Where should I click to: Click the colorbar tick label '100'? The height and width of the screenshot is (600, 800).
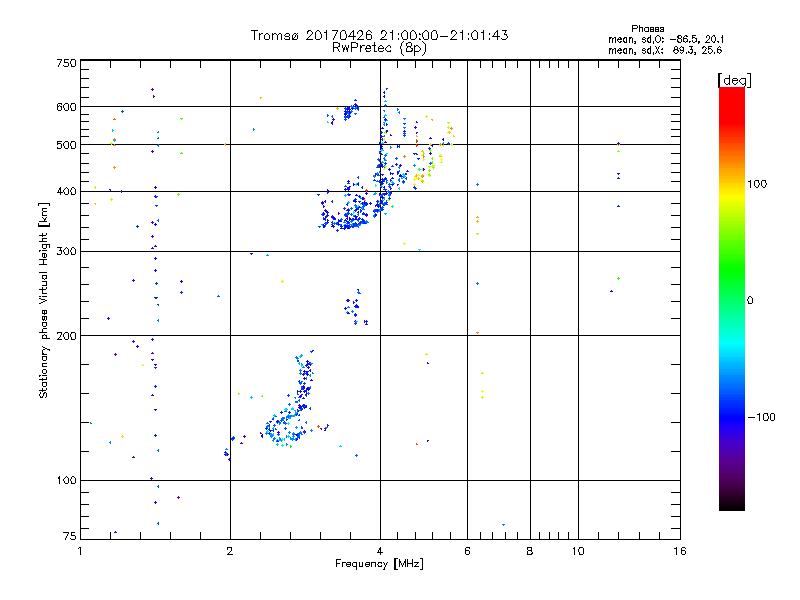click(x=757, y=184)
